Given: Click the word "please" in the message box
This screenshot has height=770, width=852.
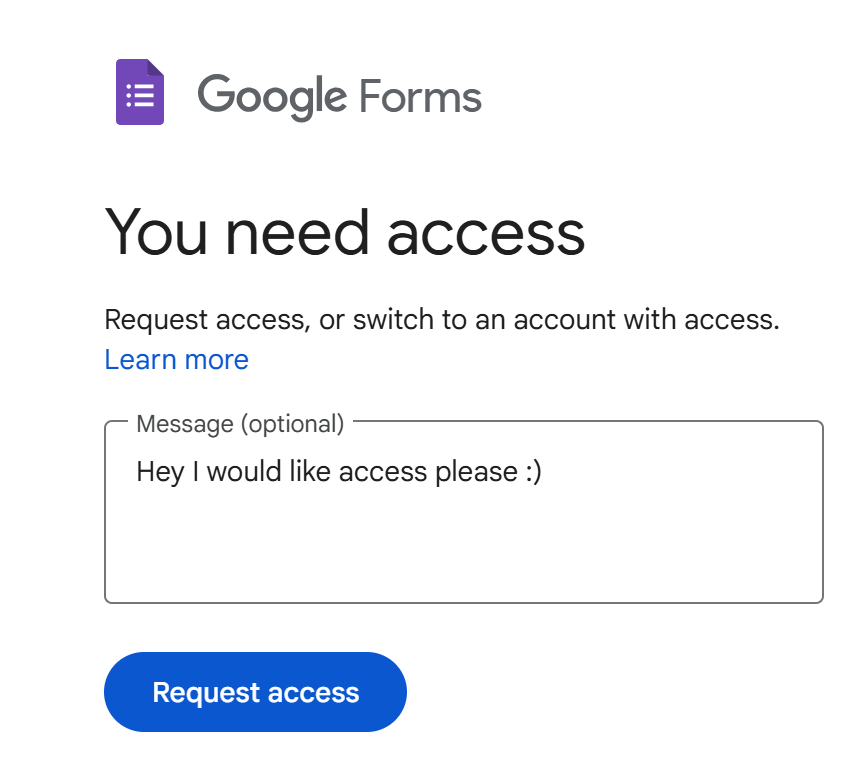Looking at the screenshot, I should (477, 472).
